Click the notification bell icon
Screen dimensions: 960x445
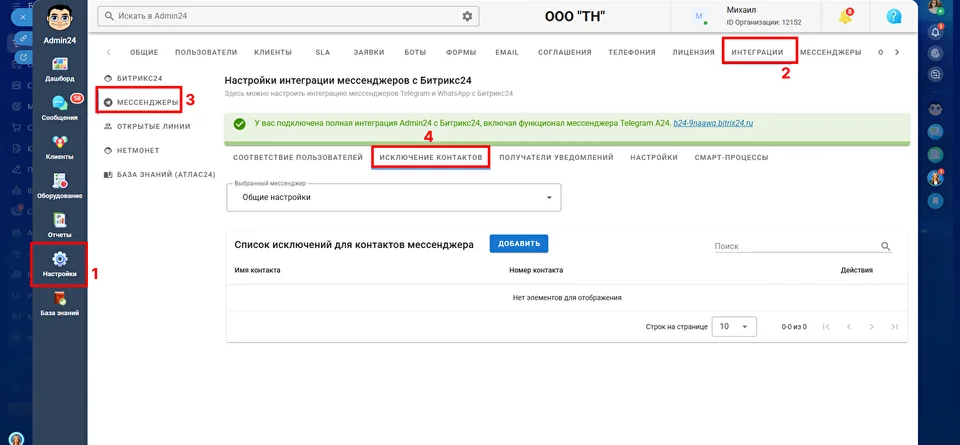point(846,17)
